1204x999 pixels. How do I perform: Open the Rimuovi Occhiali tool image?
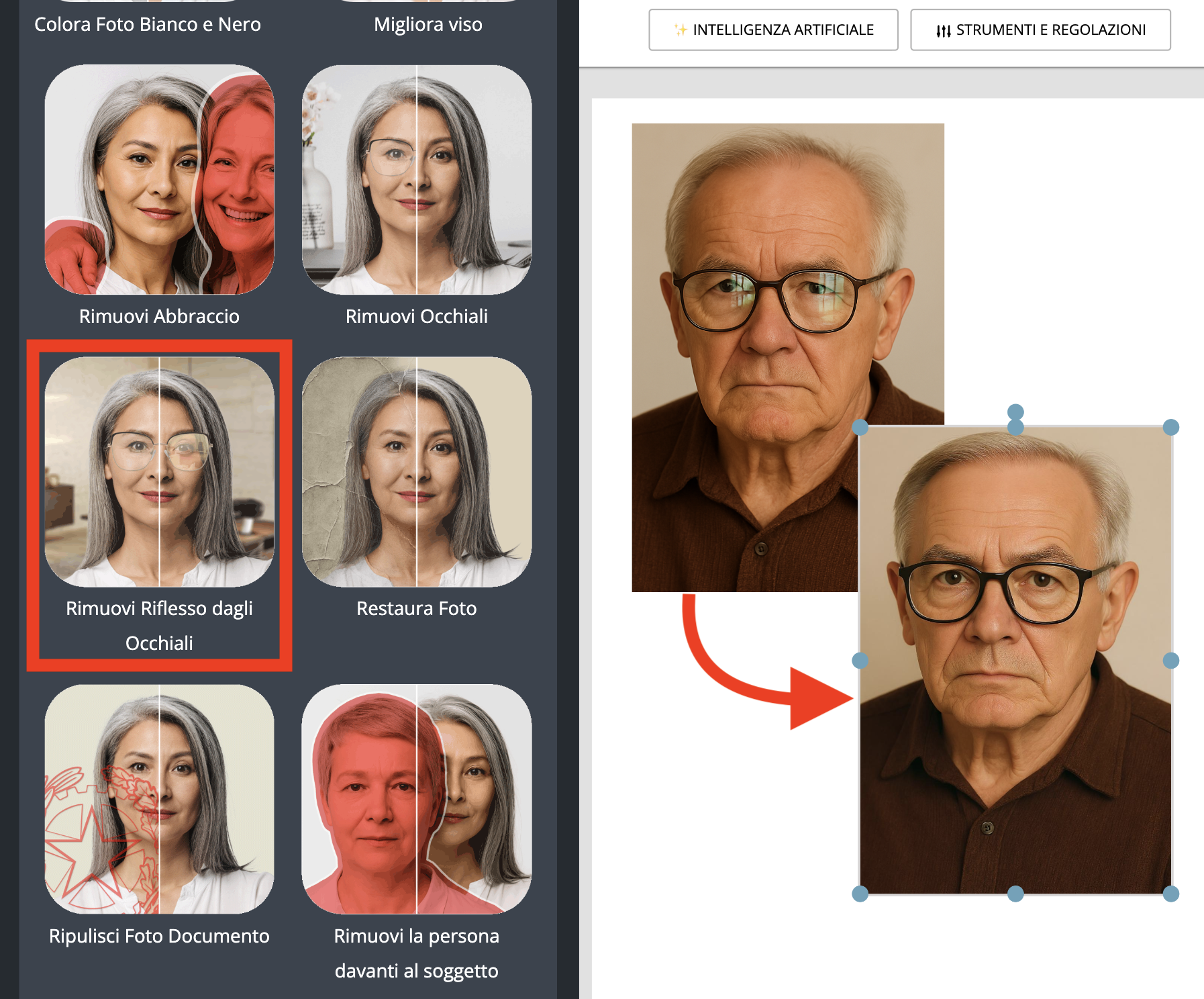coord(416,179)
